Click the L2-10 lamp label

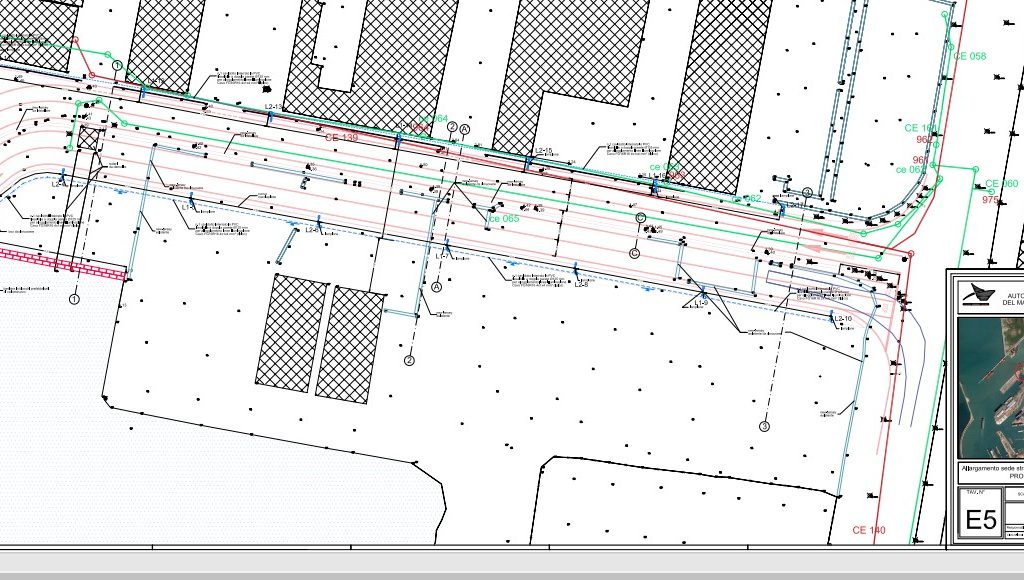pos(842,319)
